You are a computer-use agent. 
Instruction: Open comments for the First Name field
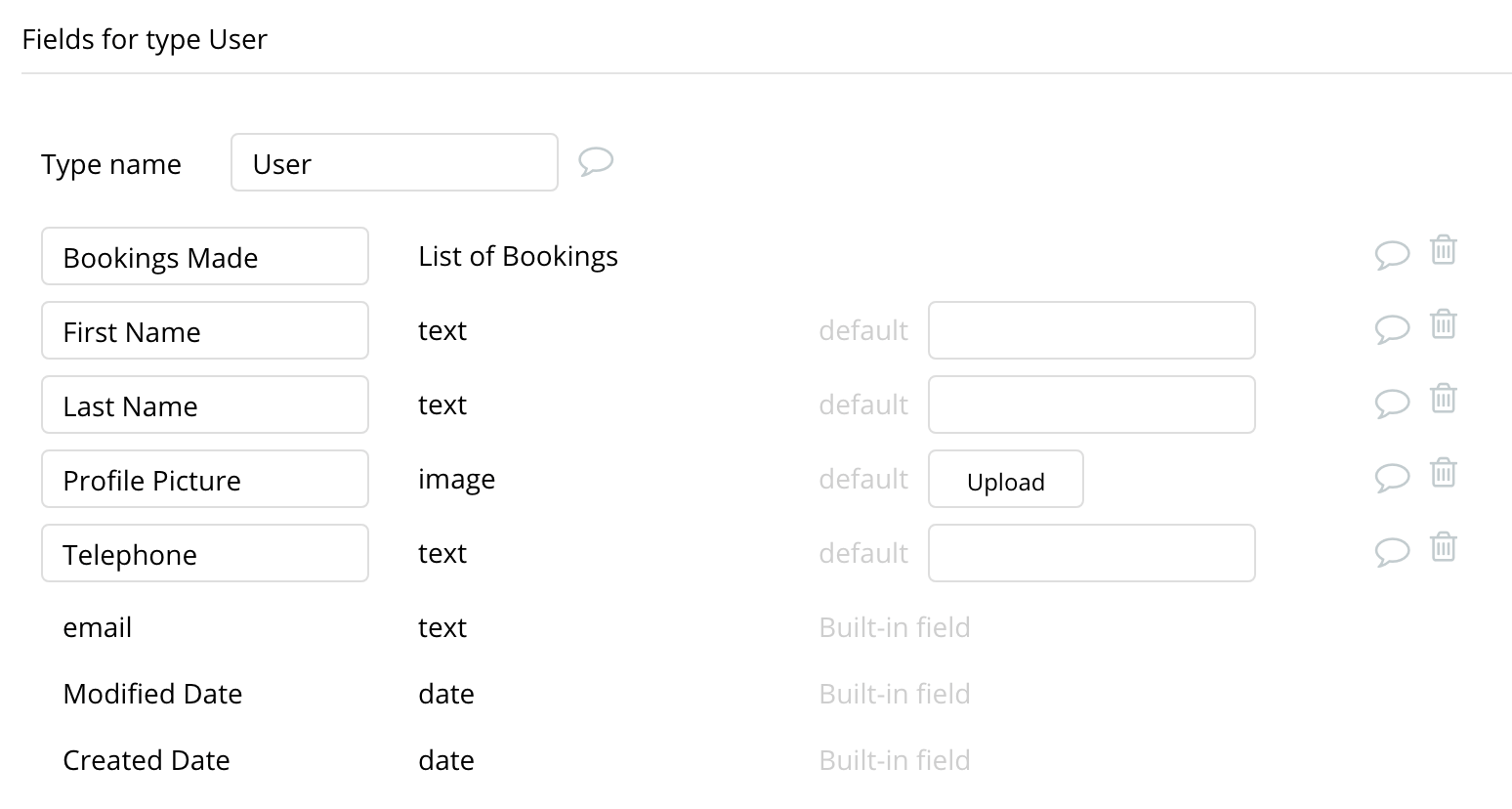click(x=1393, y=328)
